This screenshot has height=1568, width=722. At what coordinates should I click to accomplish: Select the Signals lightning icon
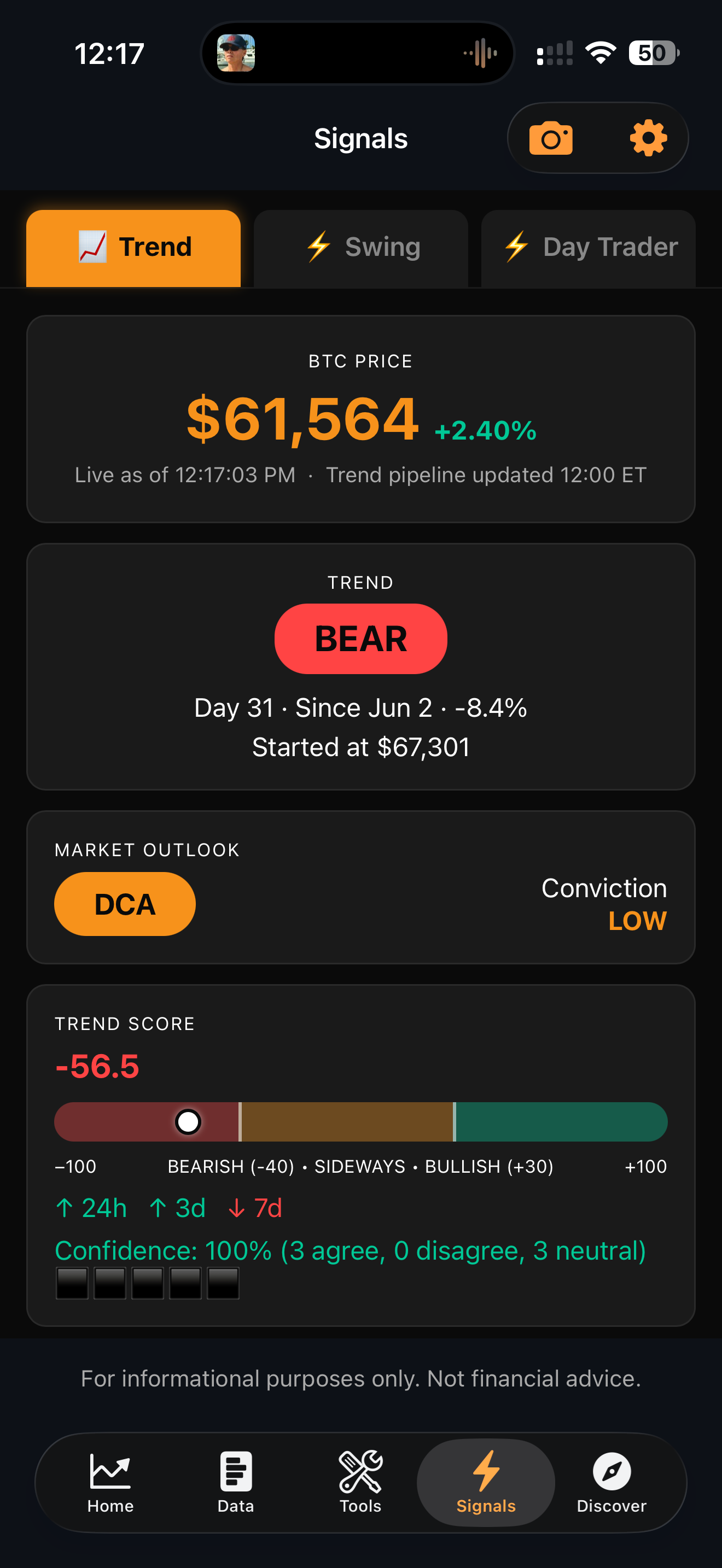(486, 1471)
